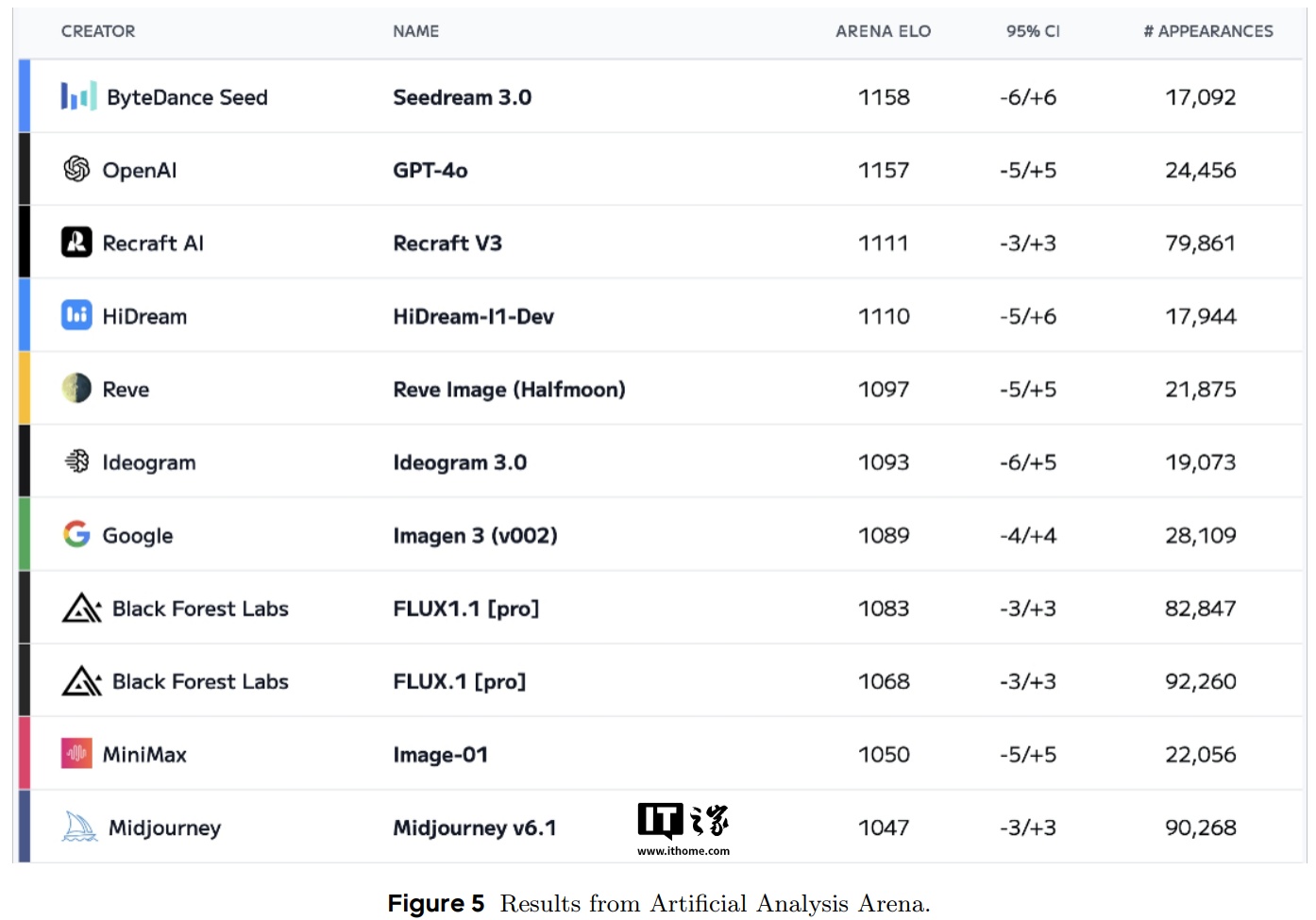Click the ByteDance Seed logo icon
The height and width of the screenshot is (920, 1316).
click(x=78, y=96)
